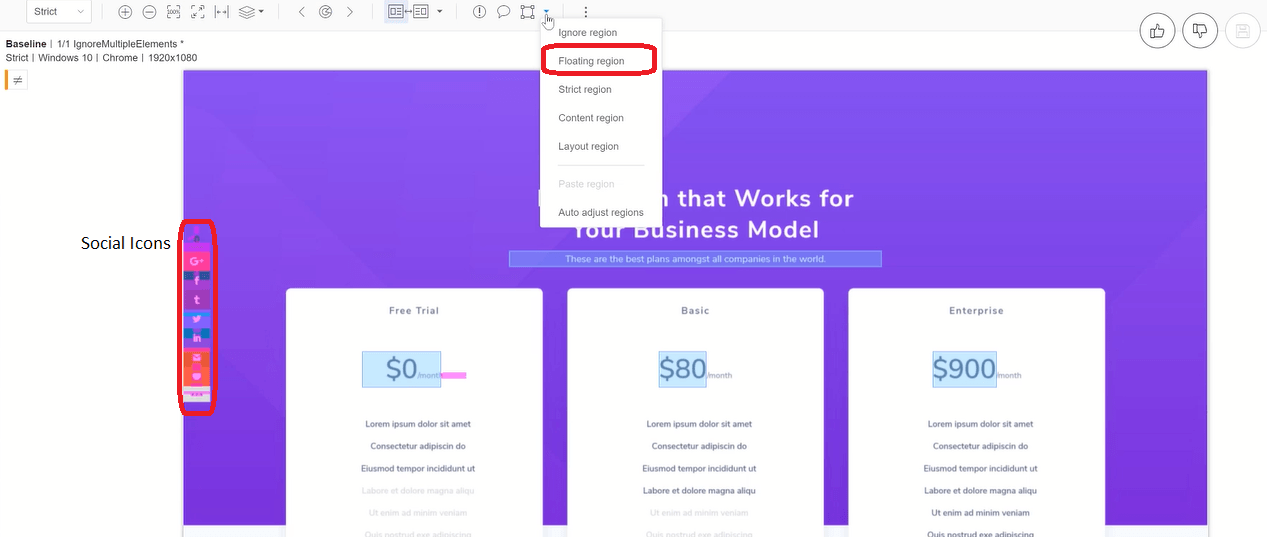Click the fit-to-width icon

[x=222, y=12]
